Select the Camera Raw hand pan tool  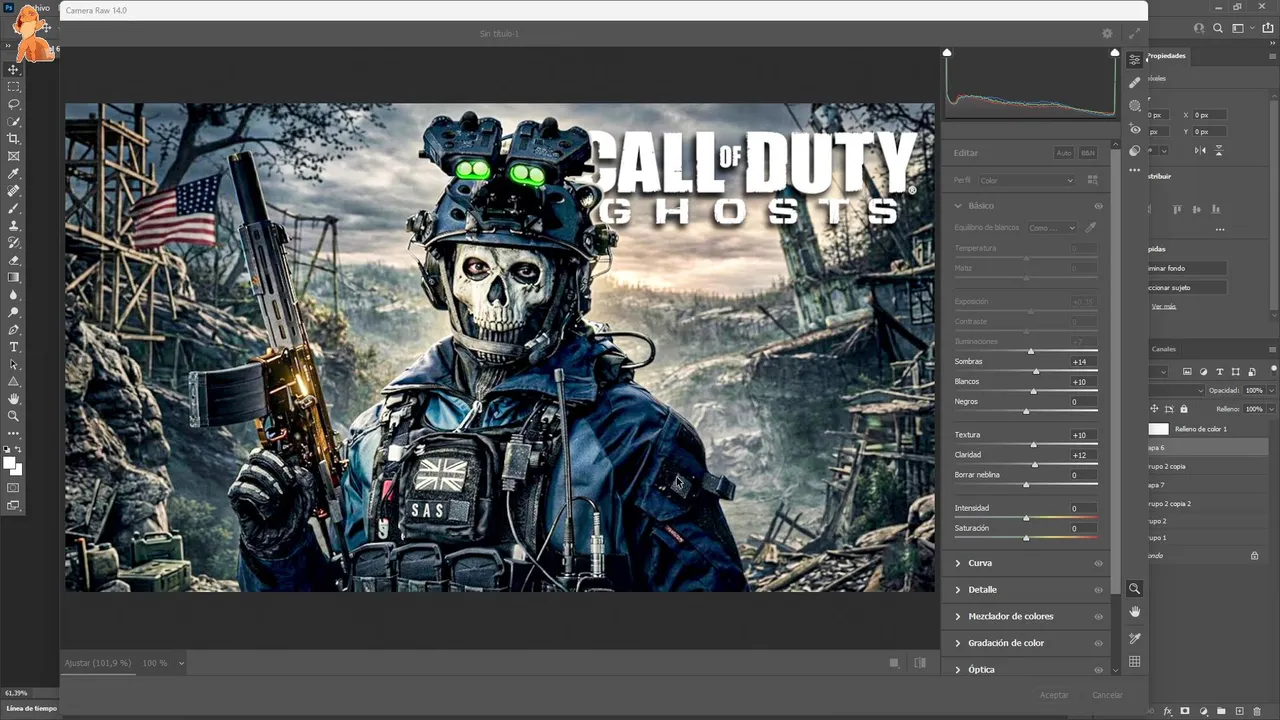(1134, 612)
